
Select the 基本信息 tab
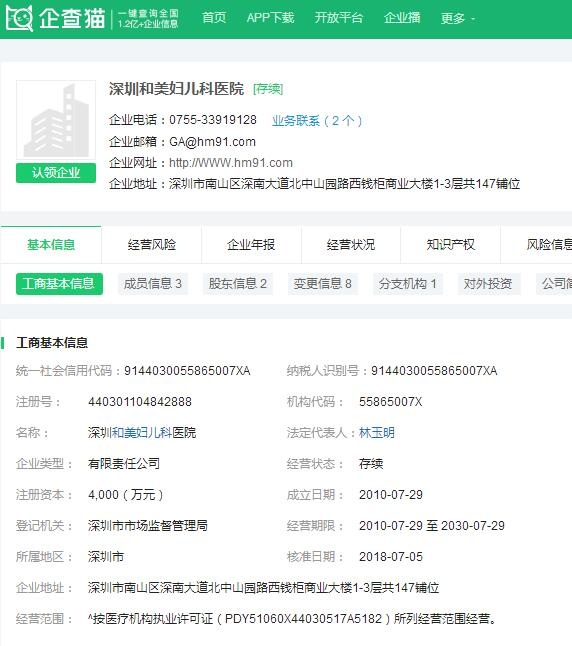click(51, 245)
